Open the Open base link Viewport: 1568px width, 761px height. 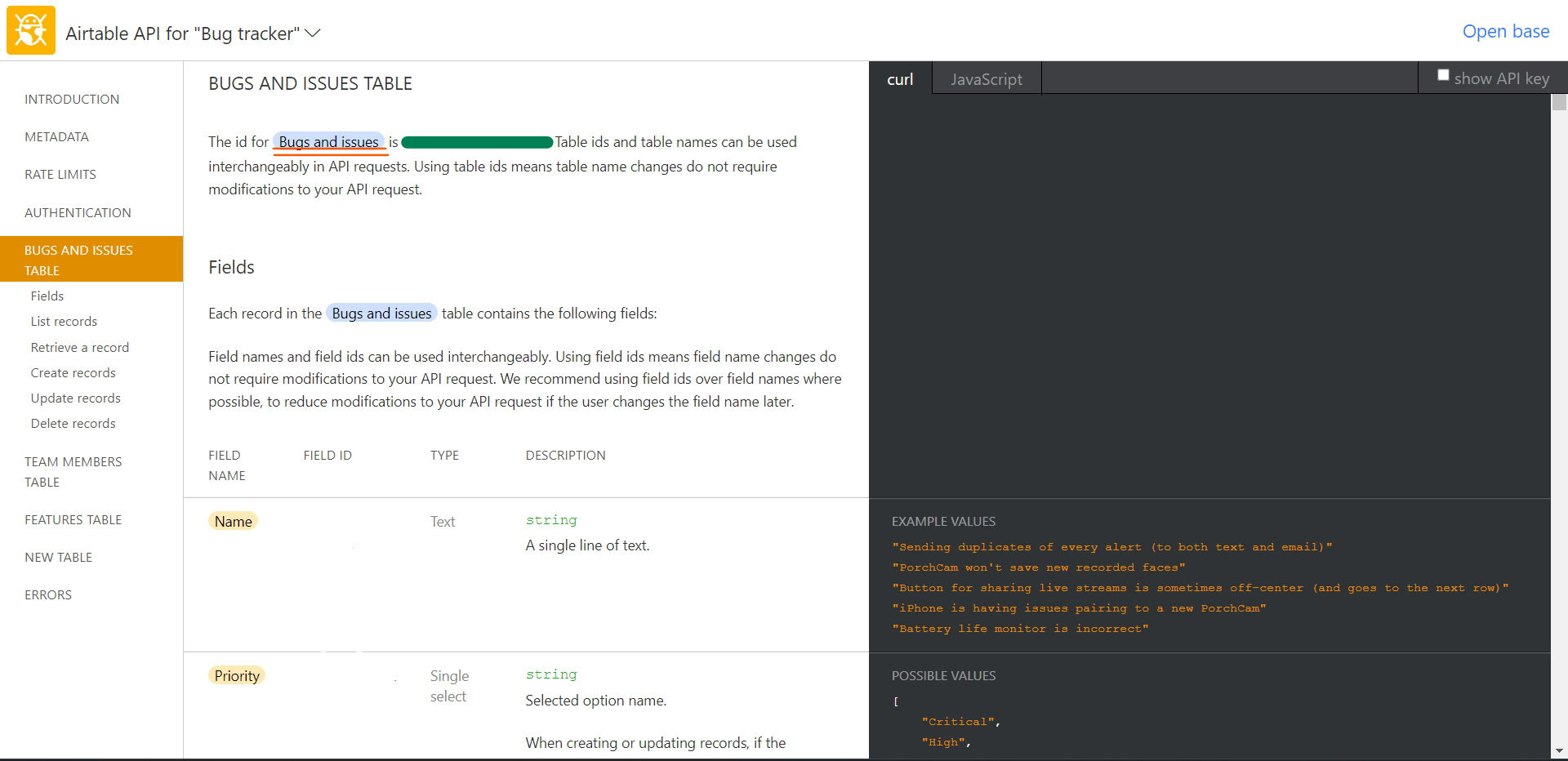pyautogui.click(x=1505, y=32)
